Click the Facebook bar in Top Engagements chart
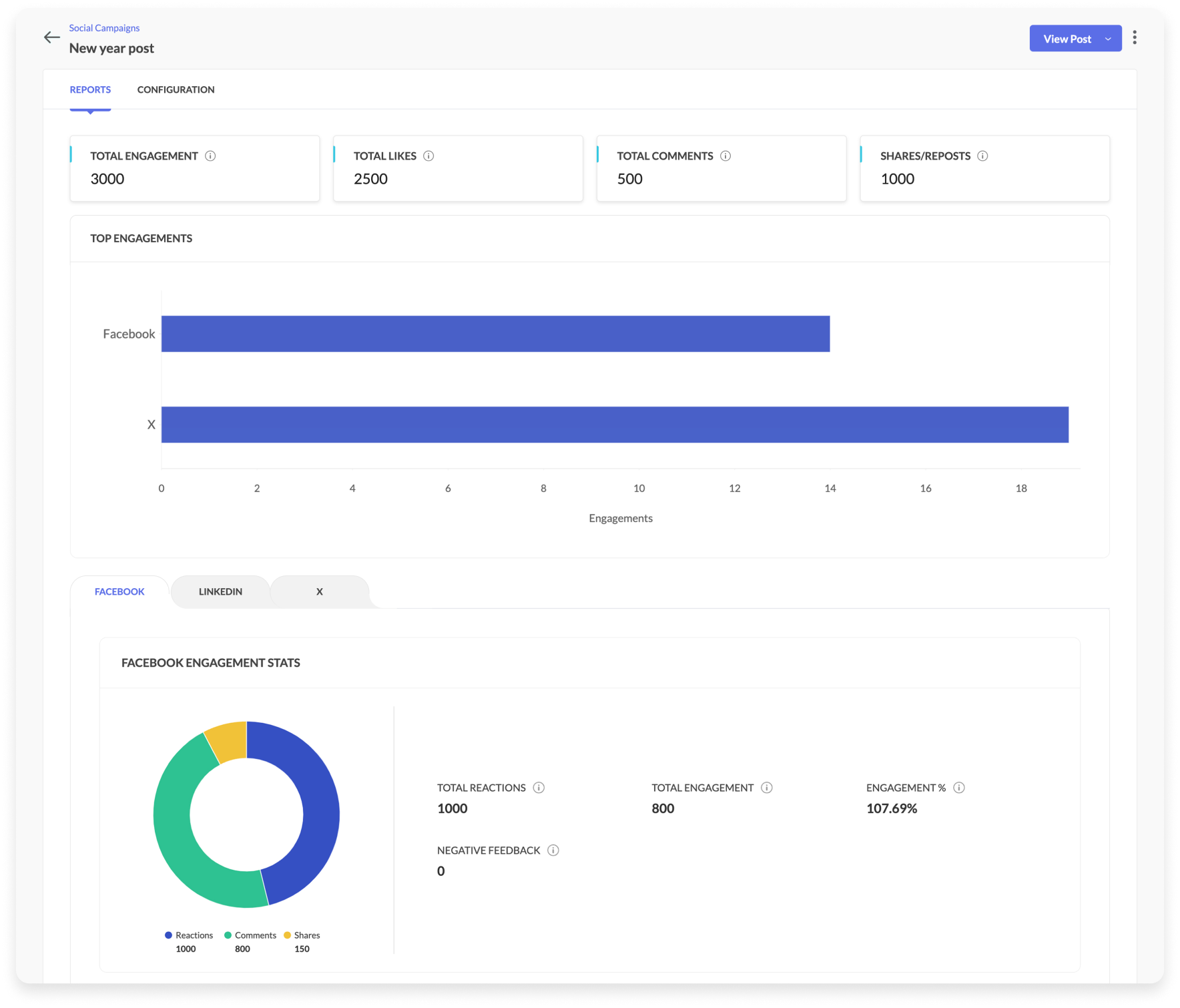1180x1008 pixels. 495,334
